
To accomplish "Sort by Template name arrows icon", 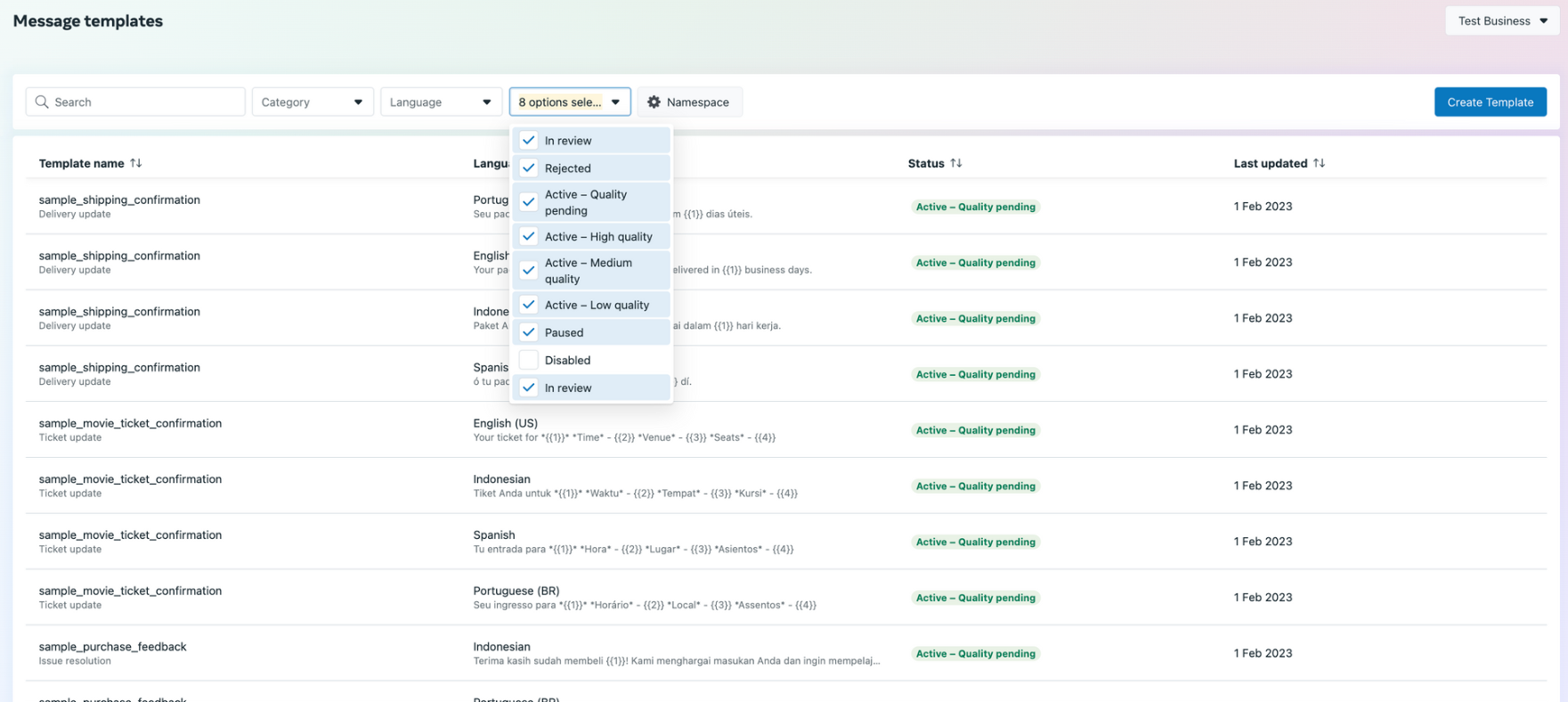I will [x=136, y=163].
